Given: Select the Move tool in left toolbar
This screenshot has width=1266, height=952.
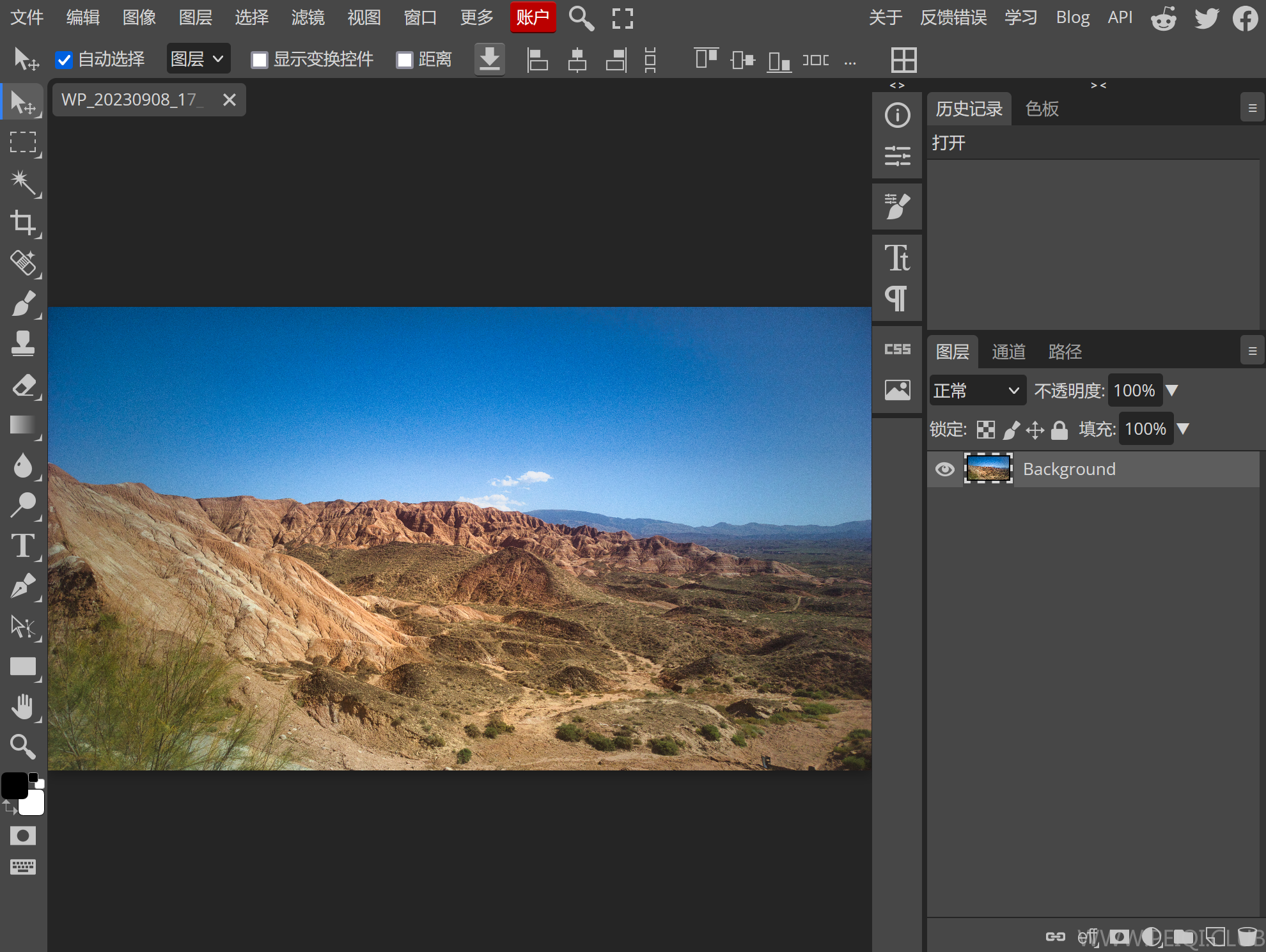Looking at the screenshot, I should click(23, 102).
